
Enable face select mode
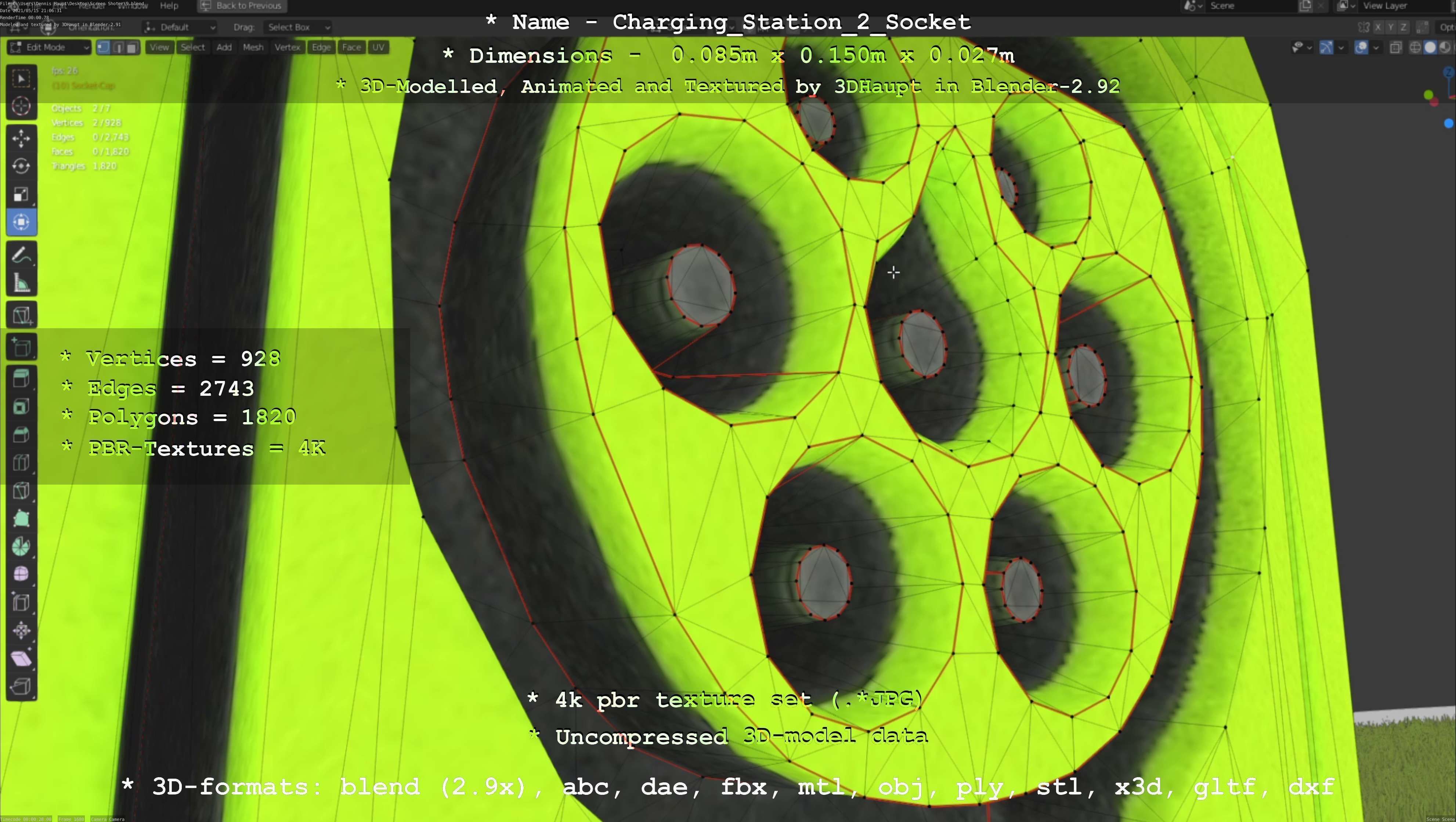pyautogui.click(x=132, y=47)
